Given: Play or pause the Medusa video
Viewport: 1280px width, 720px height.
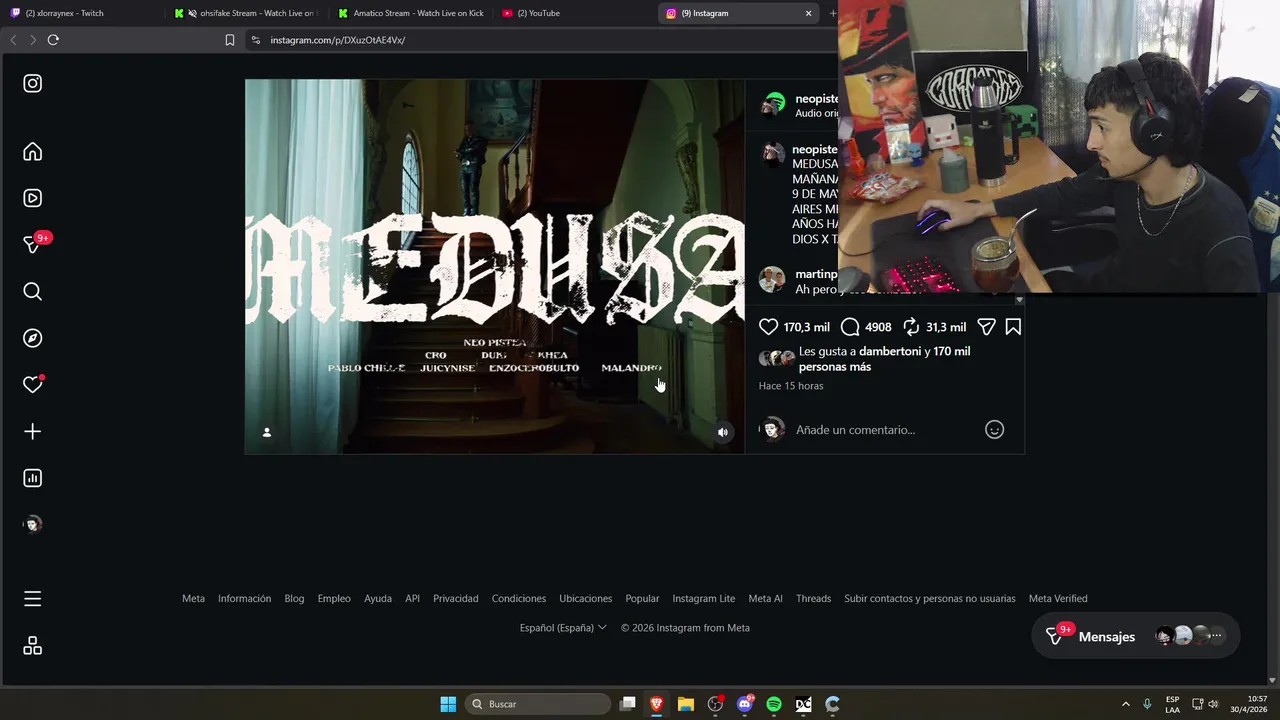Looking at the screenshot, I should point(495,266).
